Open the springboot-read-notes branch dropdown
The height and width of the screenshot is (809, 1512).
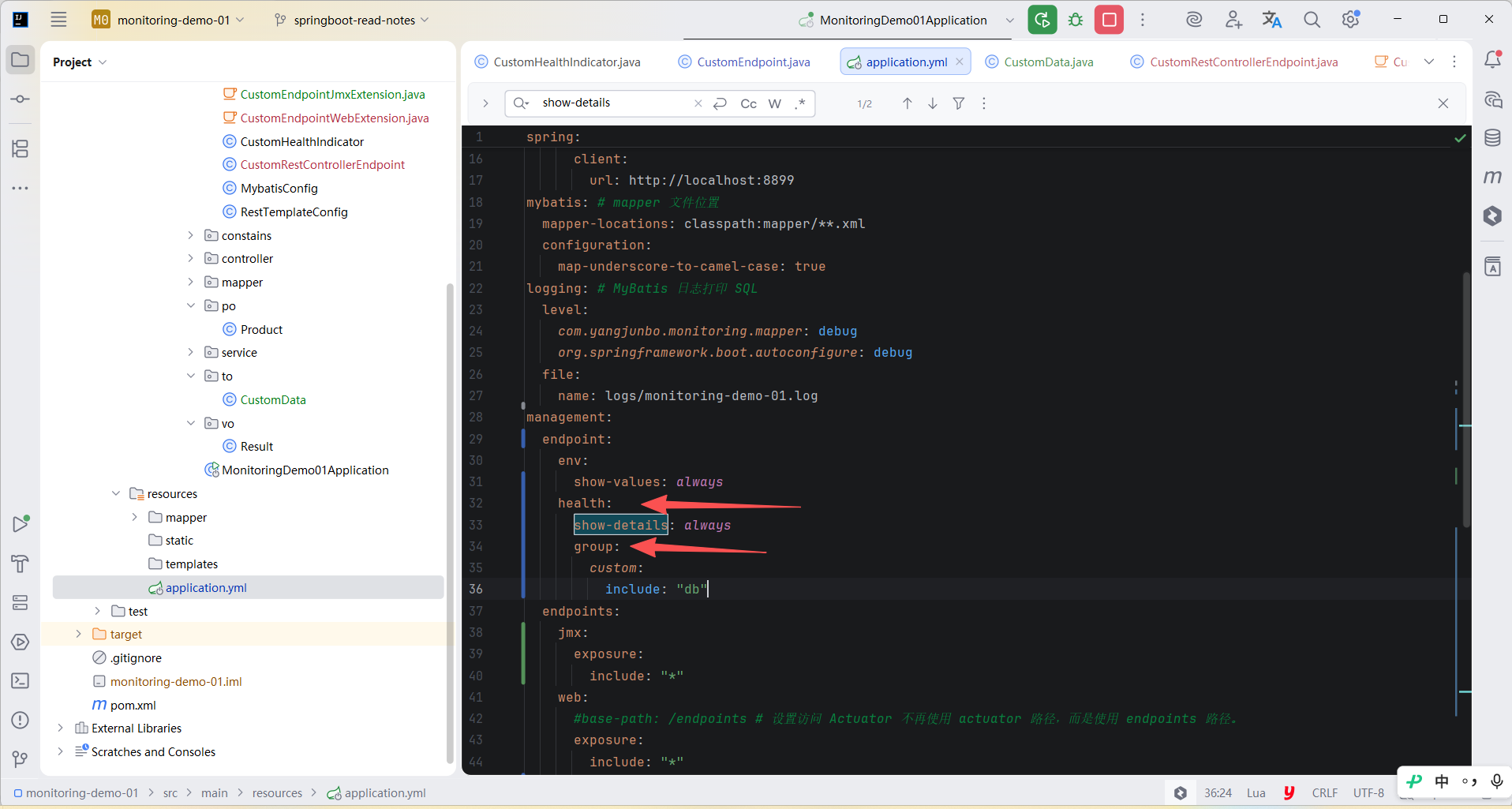[x=352, y=20]
